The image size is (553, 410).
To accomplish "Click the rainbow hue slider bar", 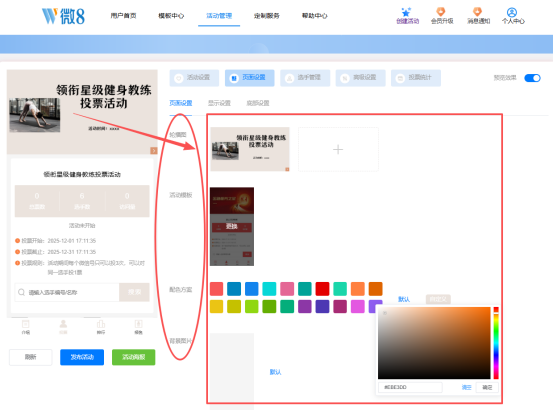I will pyautogui.click(x=496, y=343).
